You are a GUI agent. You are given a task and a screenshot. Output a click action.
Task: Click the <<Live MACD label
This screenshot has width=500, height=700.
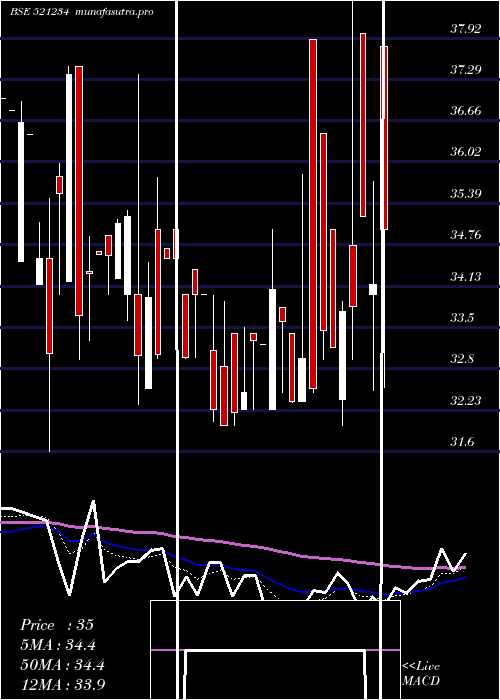coord(421,674)
